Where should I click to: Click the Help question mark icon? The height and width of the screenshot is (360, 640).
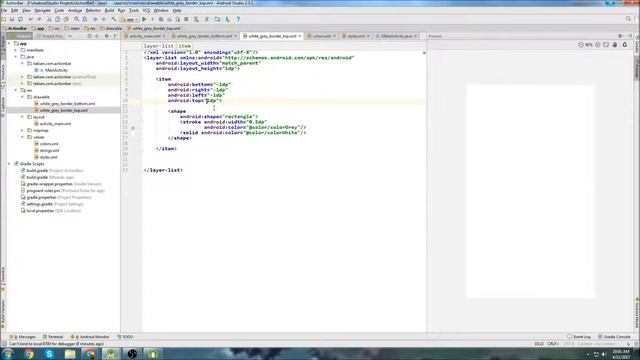(x=238, y=19)
